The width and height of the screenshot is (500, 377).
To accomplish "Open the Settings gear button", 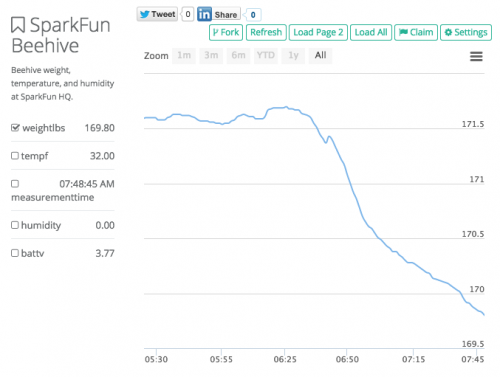I will tap(466, 32).
